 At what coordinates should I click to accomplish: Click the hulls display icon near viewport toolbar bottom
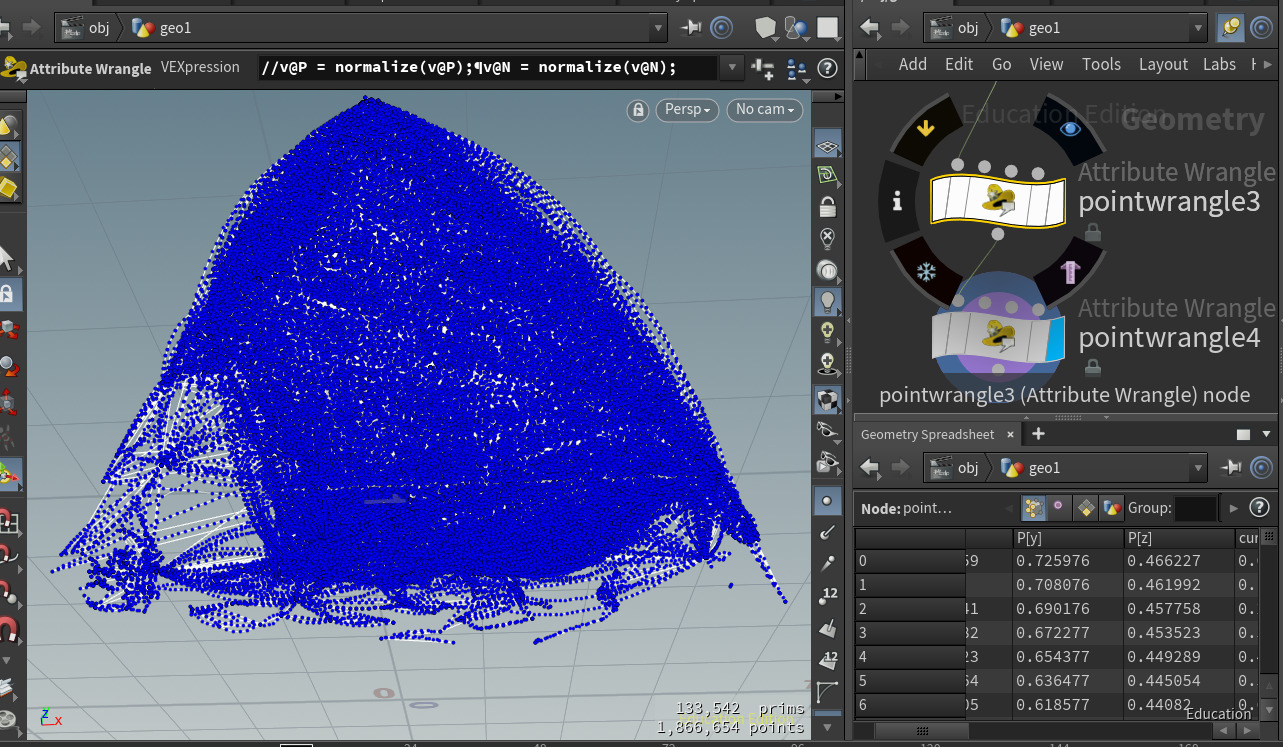tap(827, 692)
